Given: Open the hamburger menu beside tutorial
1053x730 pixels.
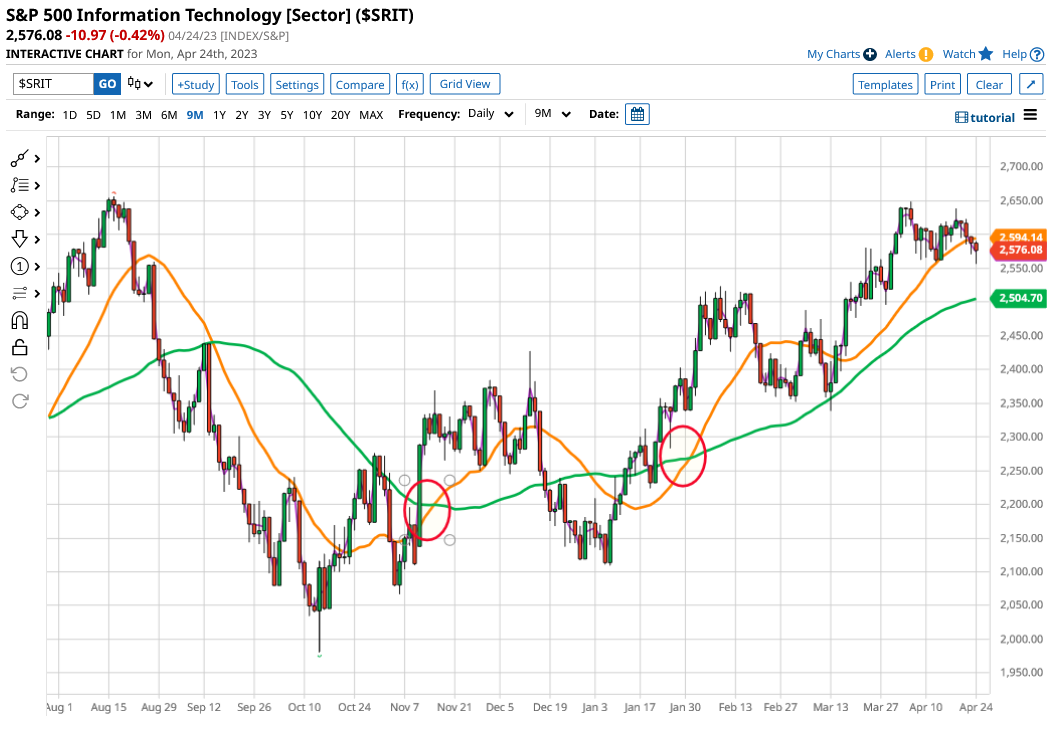Looking at the screenshot, I should 1030,115.
